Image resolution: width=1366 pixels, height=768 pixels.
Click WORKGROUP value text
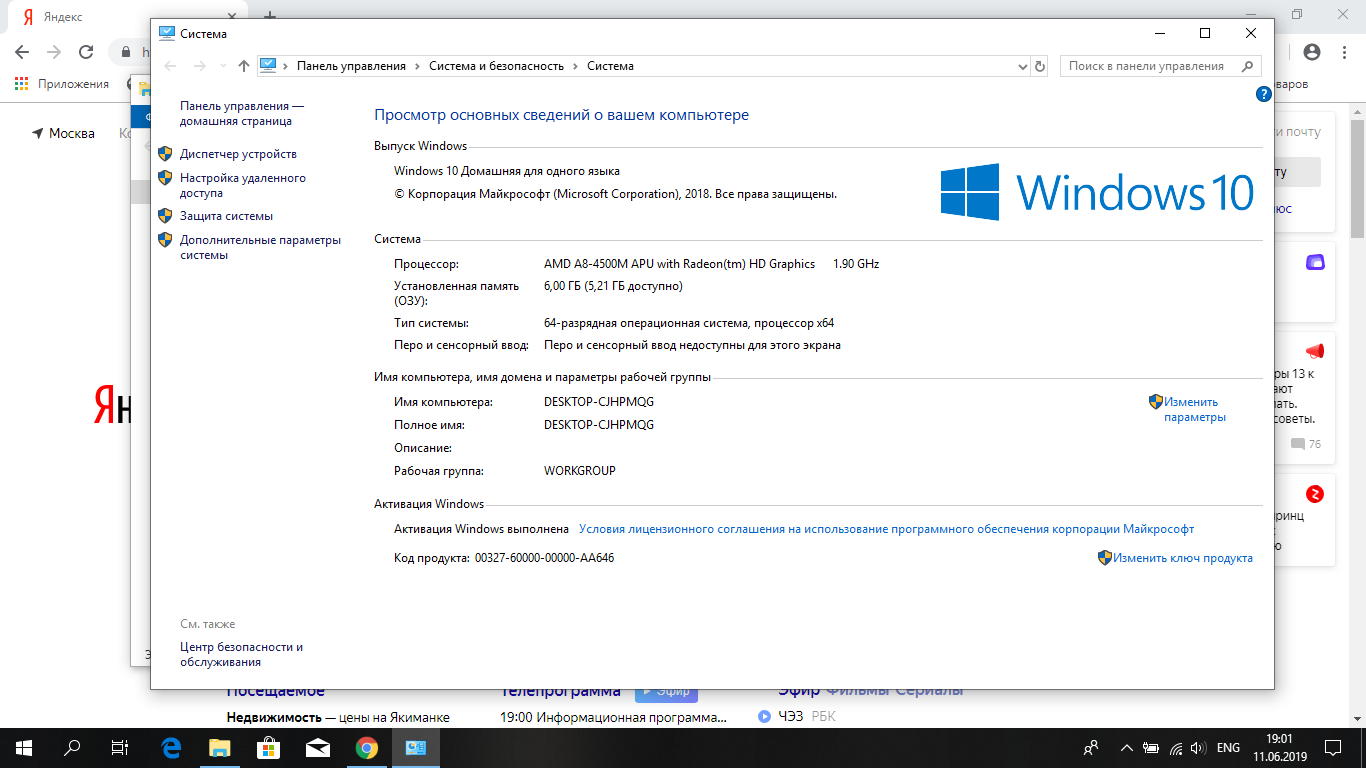[x=580, y=470]
